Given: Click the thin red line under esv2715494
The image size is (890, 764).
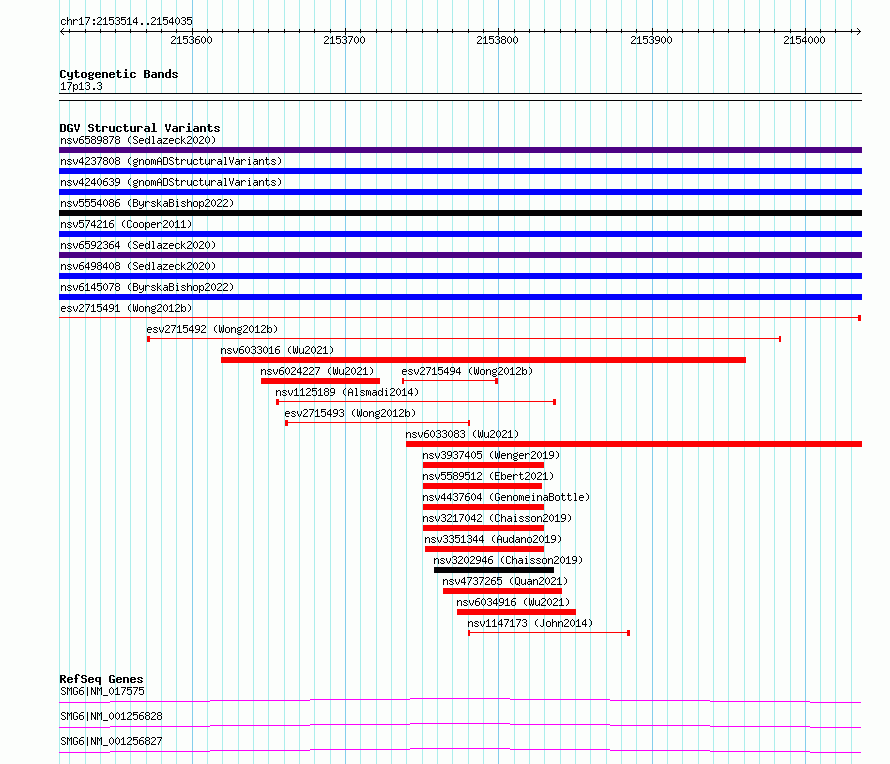Looking at the screenshot, I should coord(450,381).
